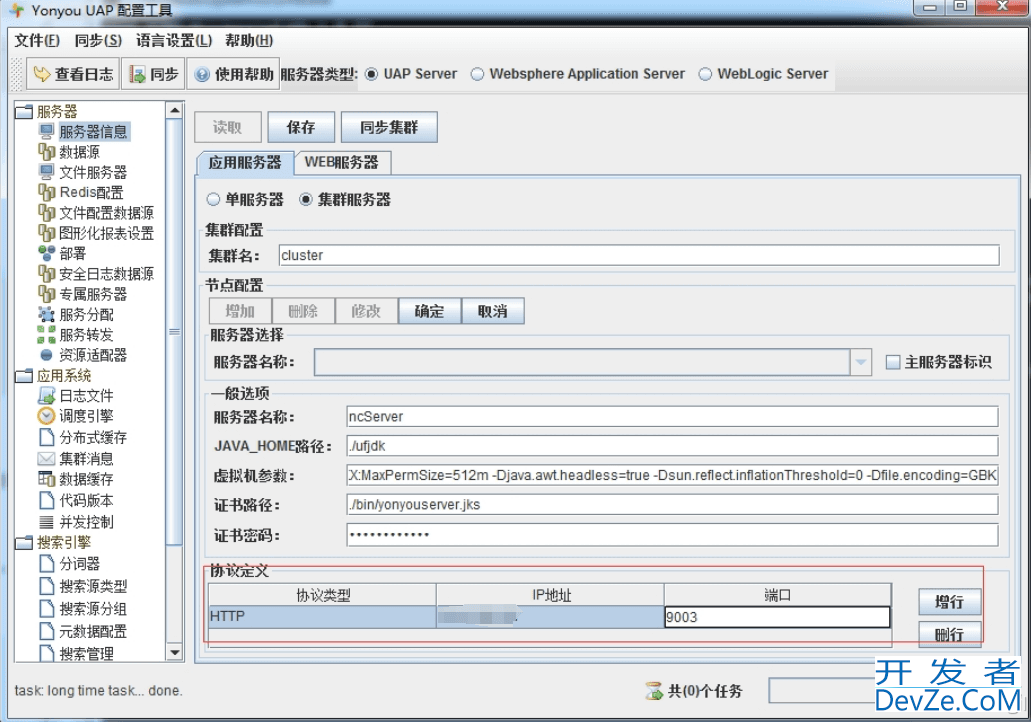
Task: Select WebLogic Server radio button
Action: coord(705,74)
